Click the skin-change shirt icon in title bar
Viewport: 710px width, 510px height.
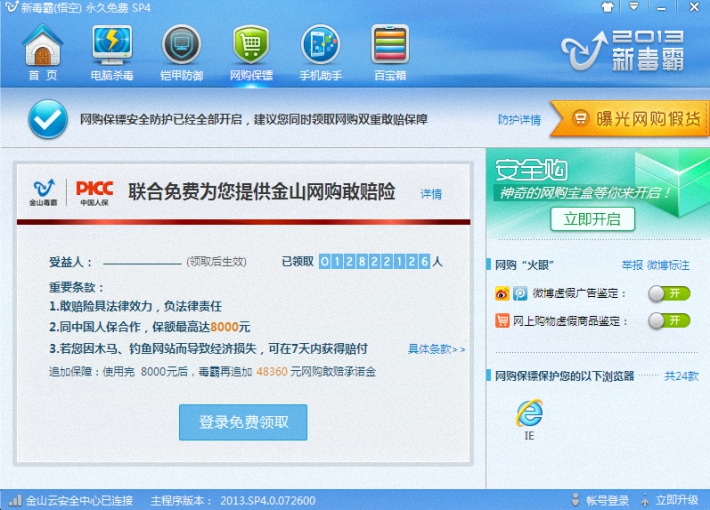(x=606, y=7)
